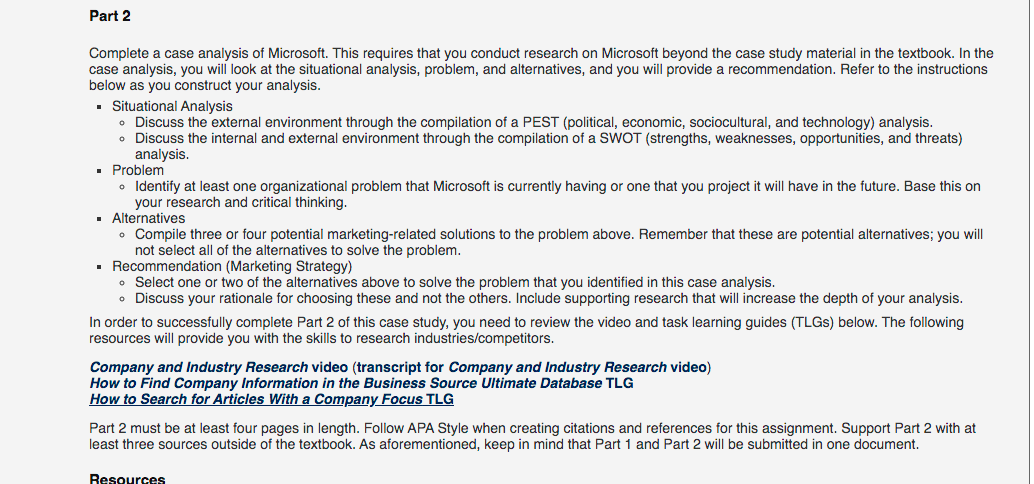Click the Problem bullet item
The width and height of the screenshot is (1034, 484).
[138, 170]
